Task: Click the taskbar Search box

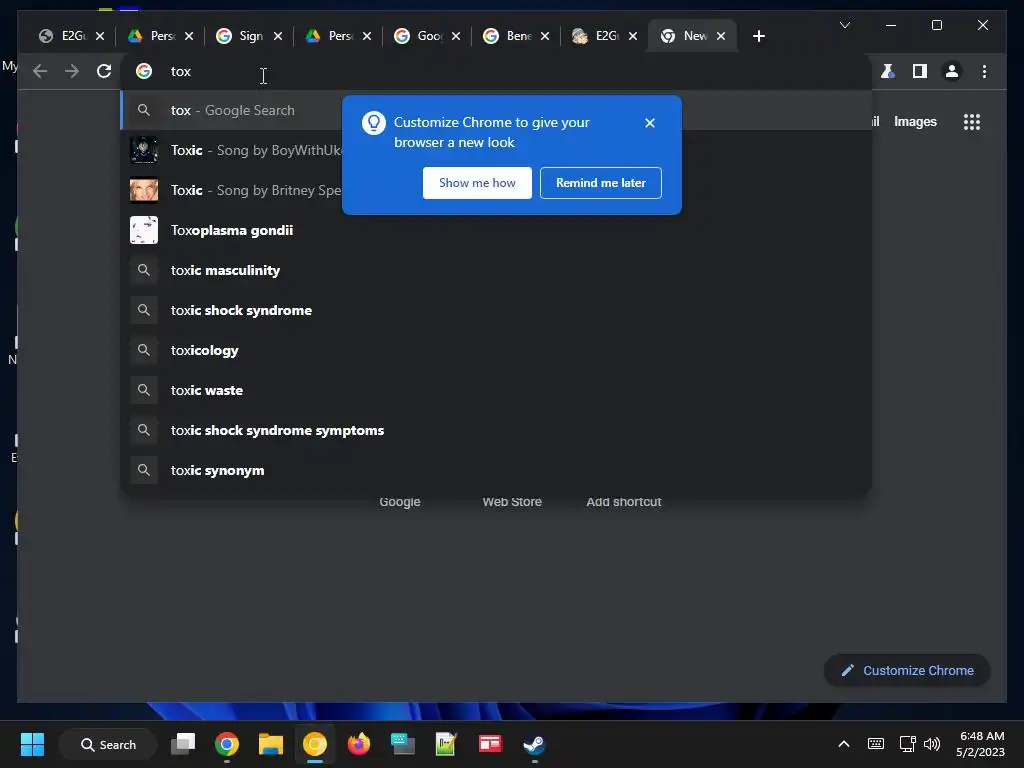Action: (x=108, y=744)
